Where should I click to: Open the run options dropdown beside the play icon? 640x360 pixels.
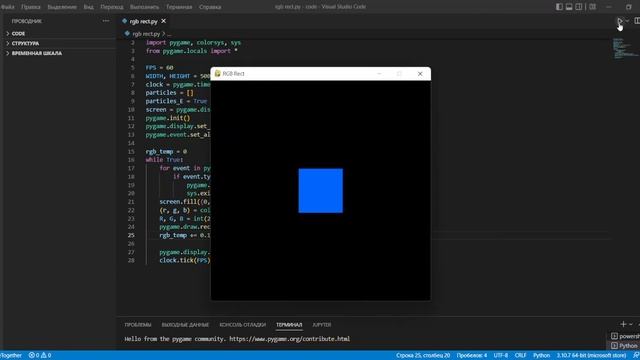[x=627, y=21]
